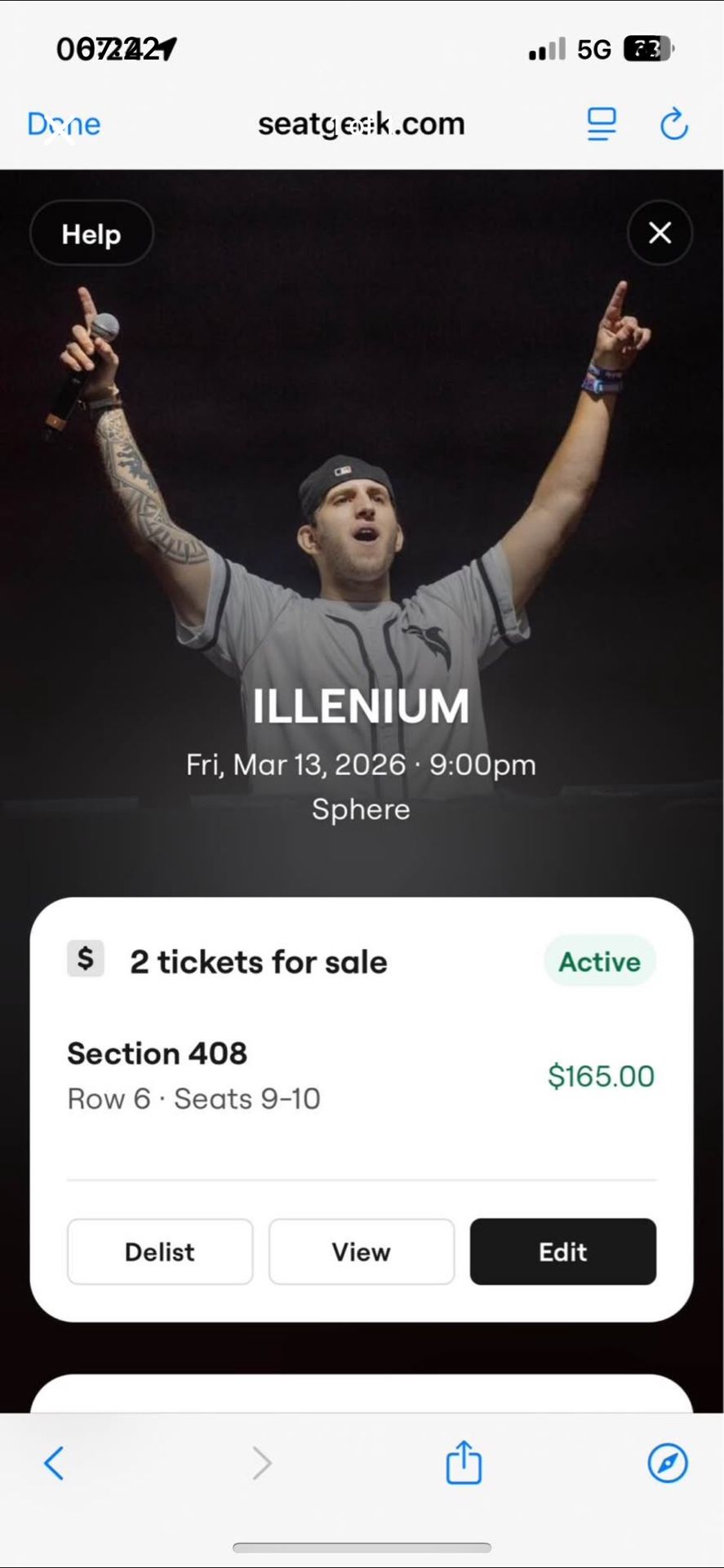Select the dollar sign listing icon
Image resolution: width=724 pixels, height=1568 pixels.
pyautogui.click(x=85, y=960)
